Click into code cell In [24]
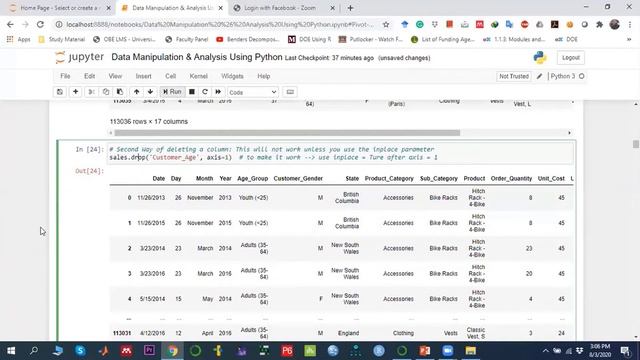 coord(340,153)
